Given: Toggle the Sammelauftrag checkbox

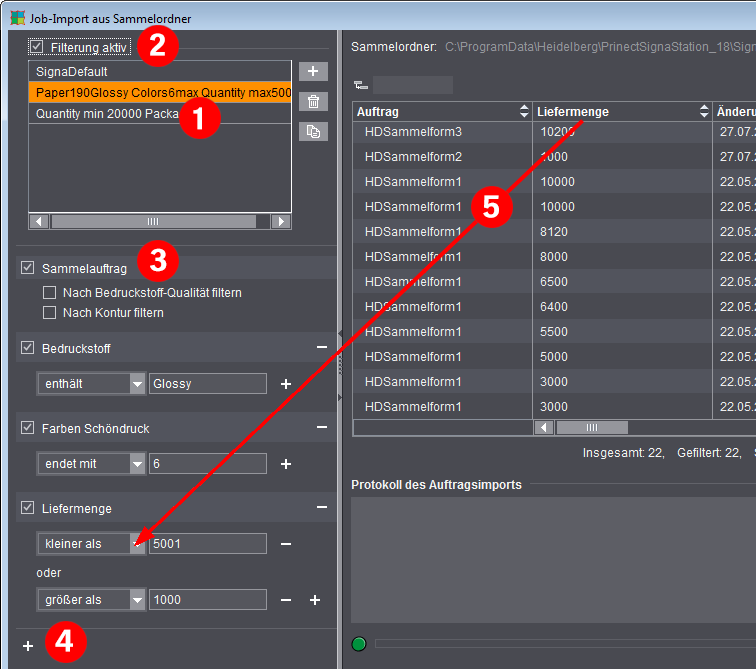Looking at the screenshot, I should [x=27, y=268].
